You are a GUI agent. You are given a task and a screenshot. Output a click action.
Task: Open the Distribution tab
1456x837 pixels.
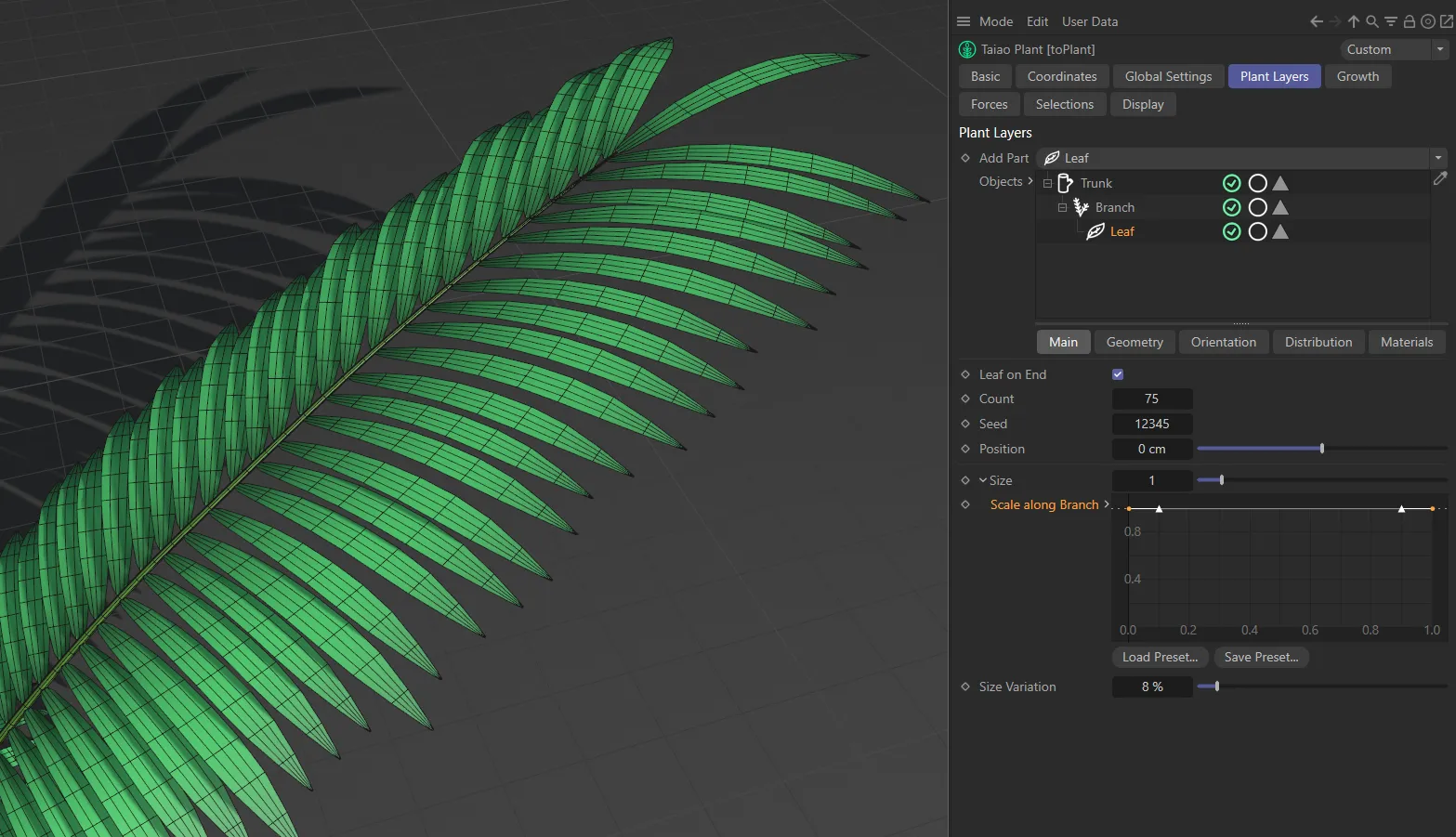[1318, 342]
